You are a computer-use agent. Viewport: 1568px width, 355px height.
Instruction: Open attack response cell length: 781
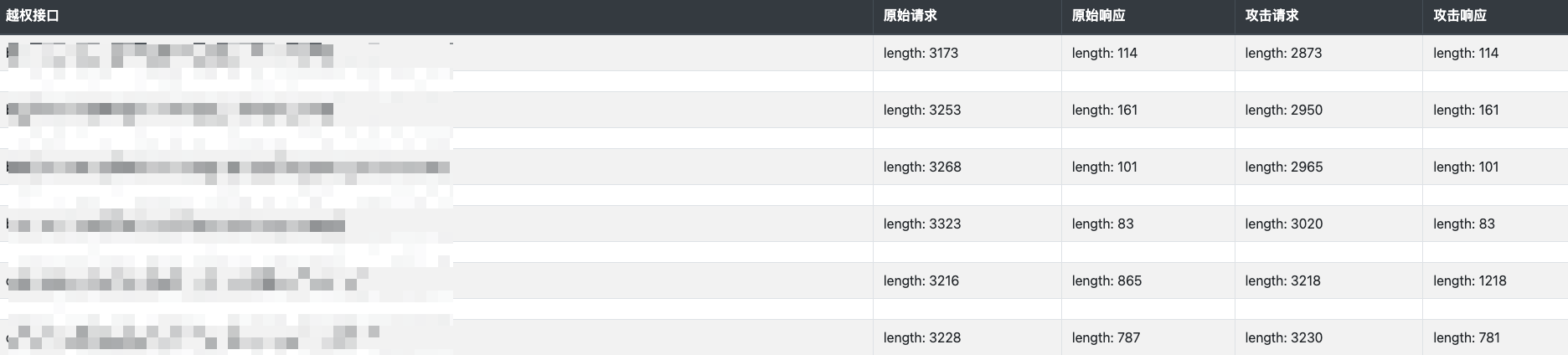1466,337
